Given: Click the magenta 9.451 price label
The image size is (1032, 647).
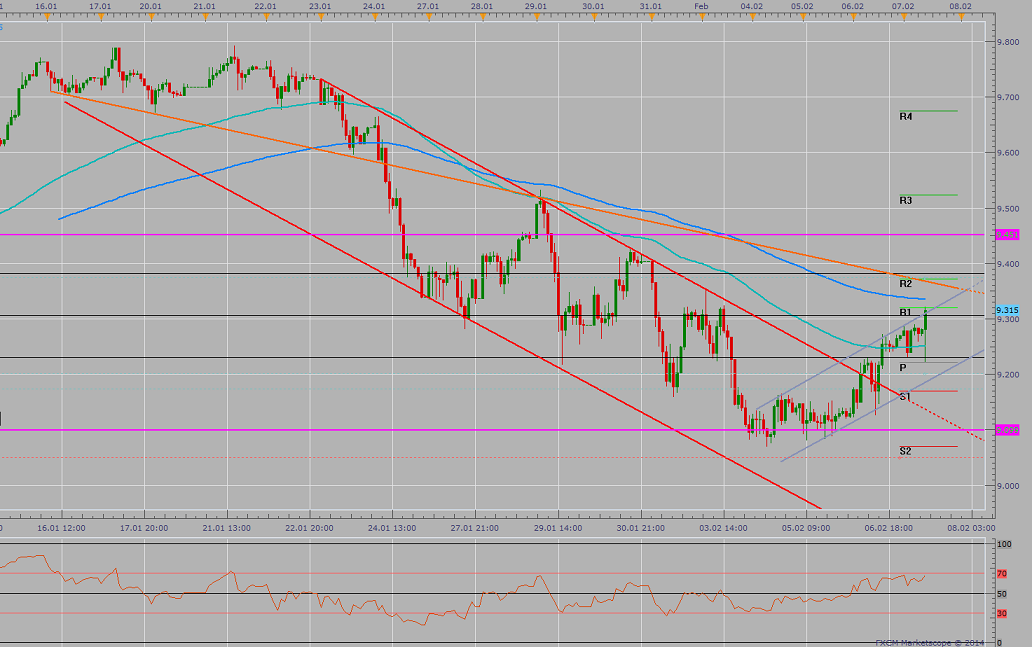Looking at the screenshot, I should 1009,234.
